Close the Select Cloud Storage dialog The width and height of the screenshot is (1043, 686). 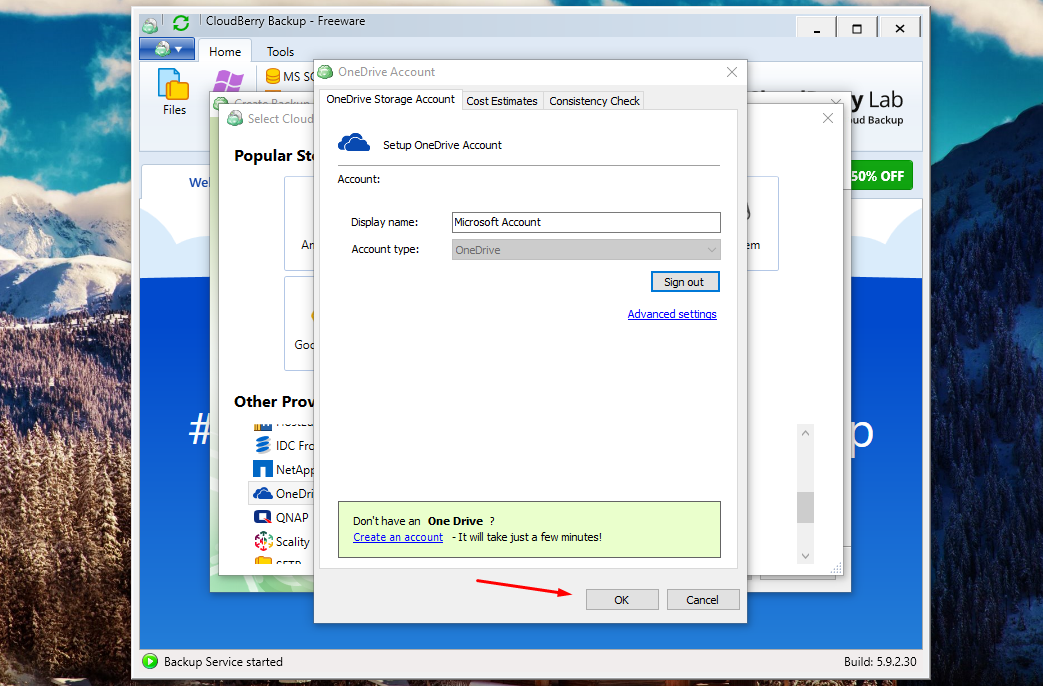(x=827, y=118)
